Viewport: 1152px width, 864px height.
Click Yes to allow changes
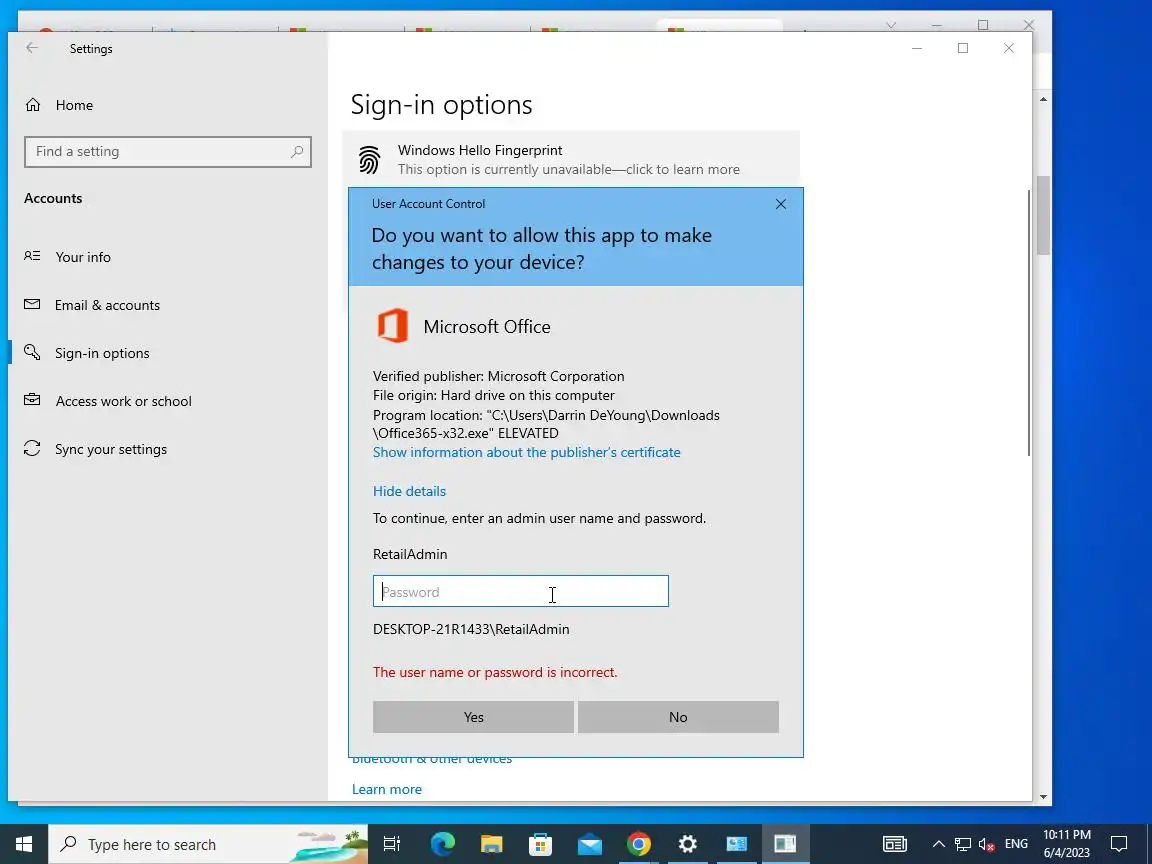tap(473, 717)
